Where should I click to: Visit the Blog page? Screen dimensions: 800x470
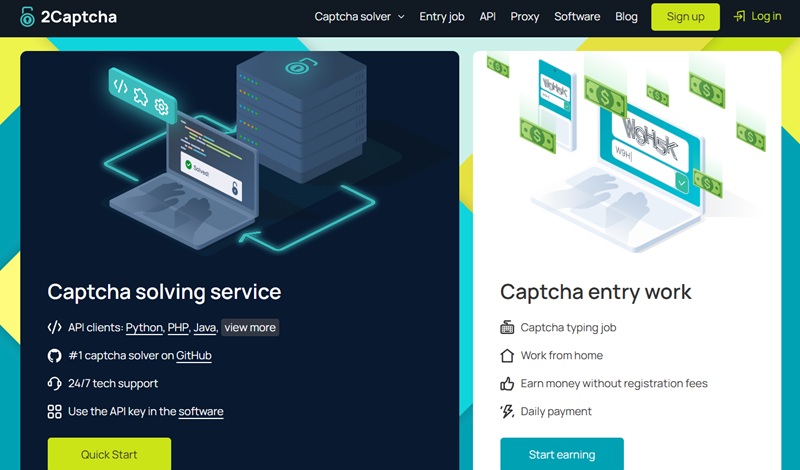[626, 17]
